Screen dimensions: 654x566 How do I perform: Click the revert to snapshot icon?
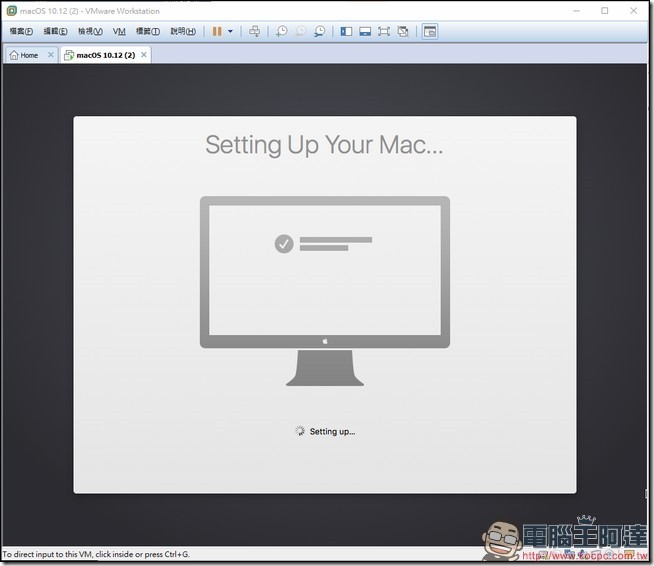pyautogui.click(x=301, y=31)
